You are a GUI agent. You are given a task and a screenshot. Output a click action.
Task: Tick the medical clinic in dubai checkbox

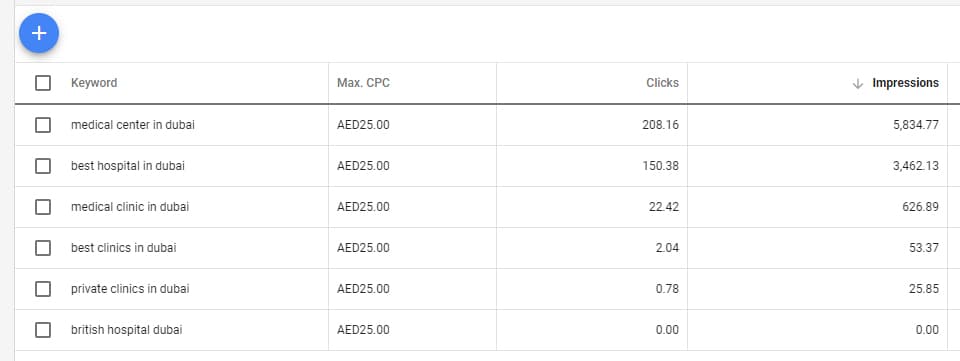(x=43, y=207)
